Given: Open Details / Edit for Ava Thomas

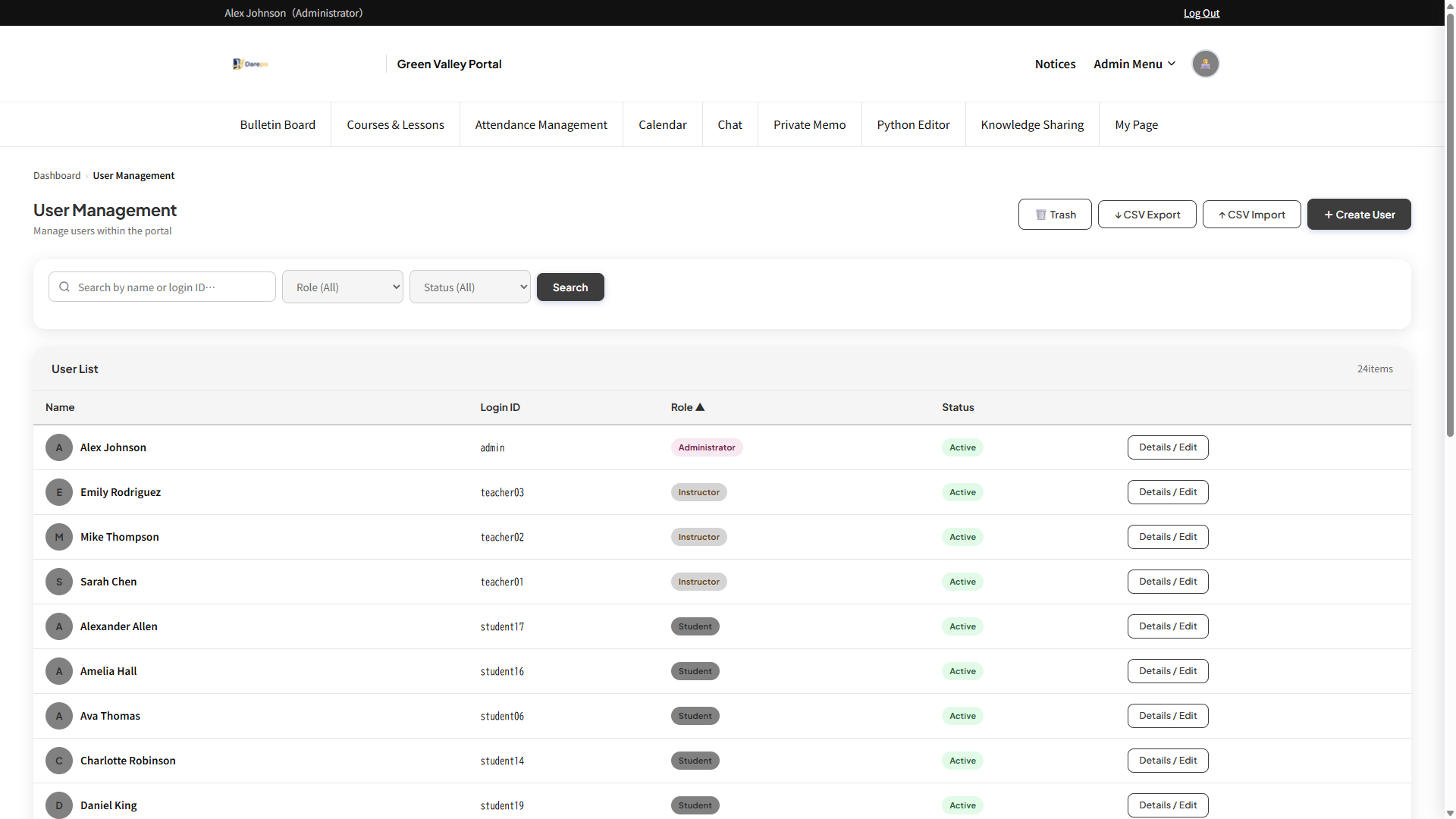Looking at the screenshot, I should pos(1168,716).
